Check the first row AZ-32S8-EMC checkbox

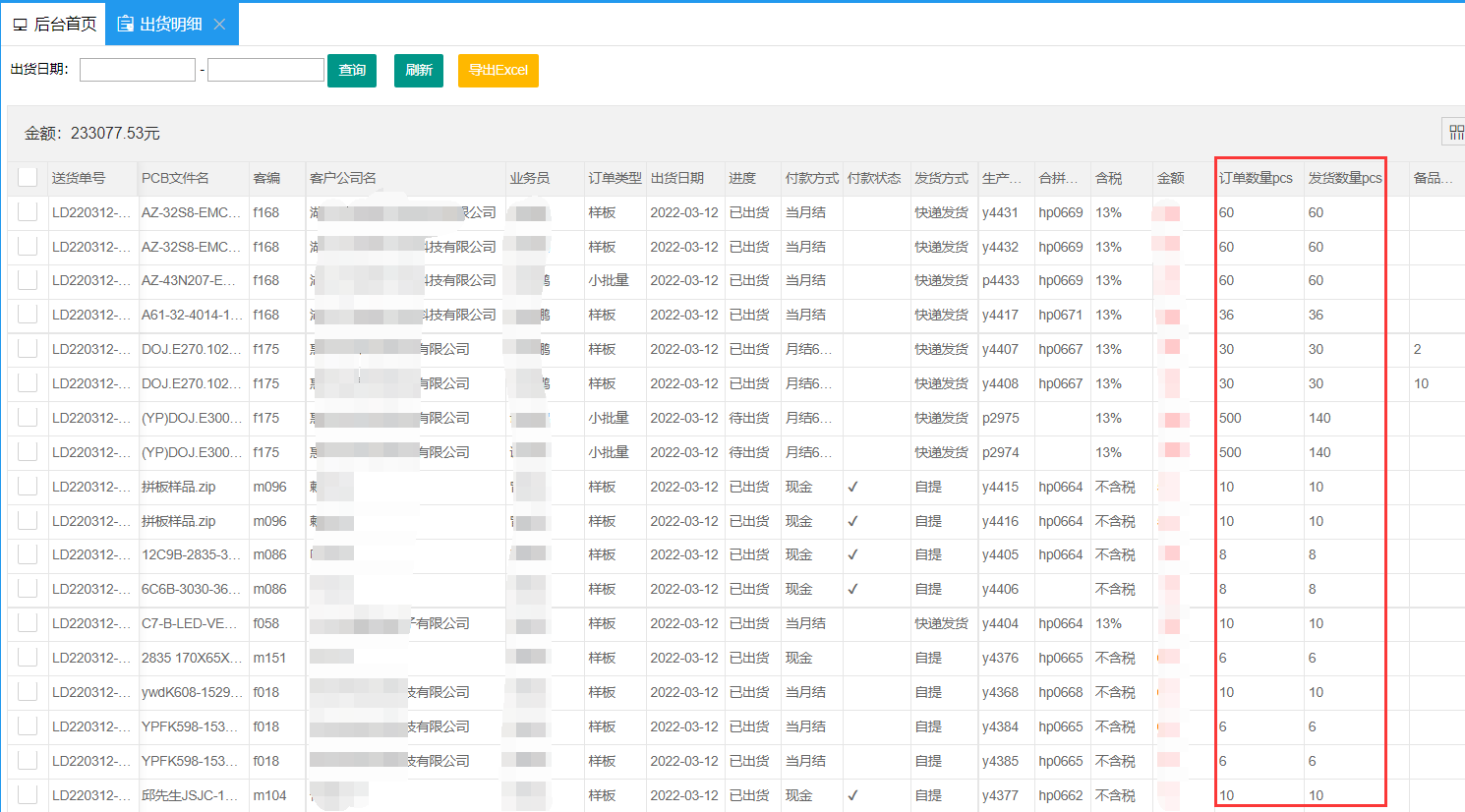pos(28,212)
